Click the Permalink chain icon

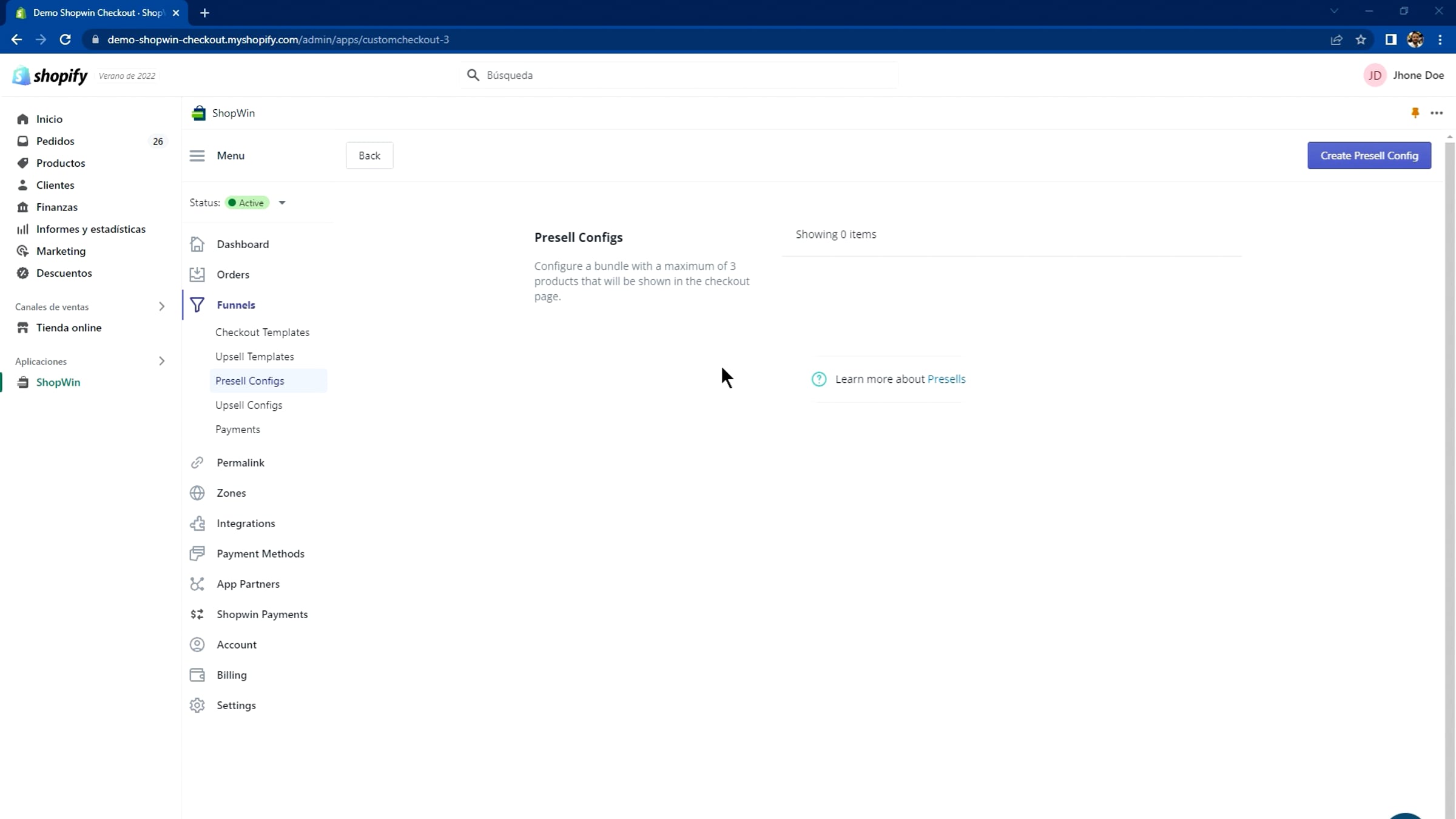point(197,463)
